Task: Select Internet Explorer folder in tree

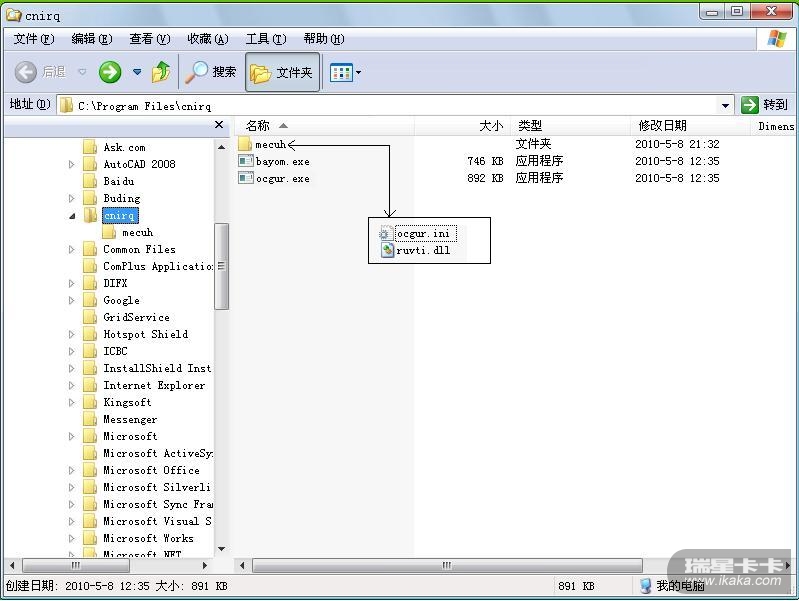Action: coord(154,385)
